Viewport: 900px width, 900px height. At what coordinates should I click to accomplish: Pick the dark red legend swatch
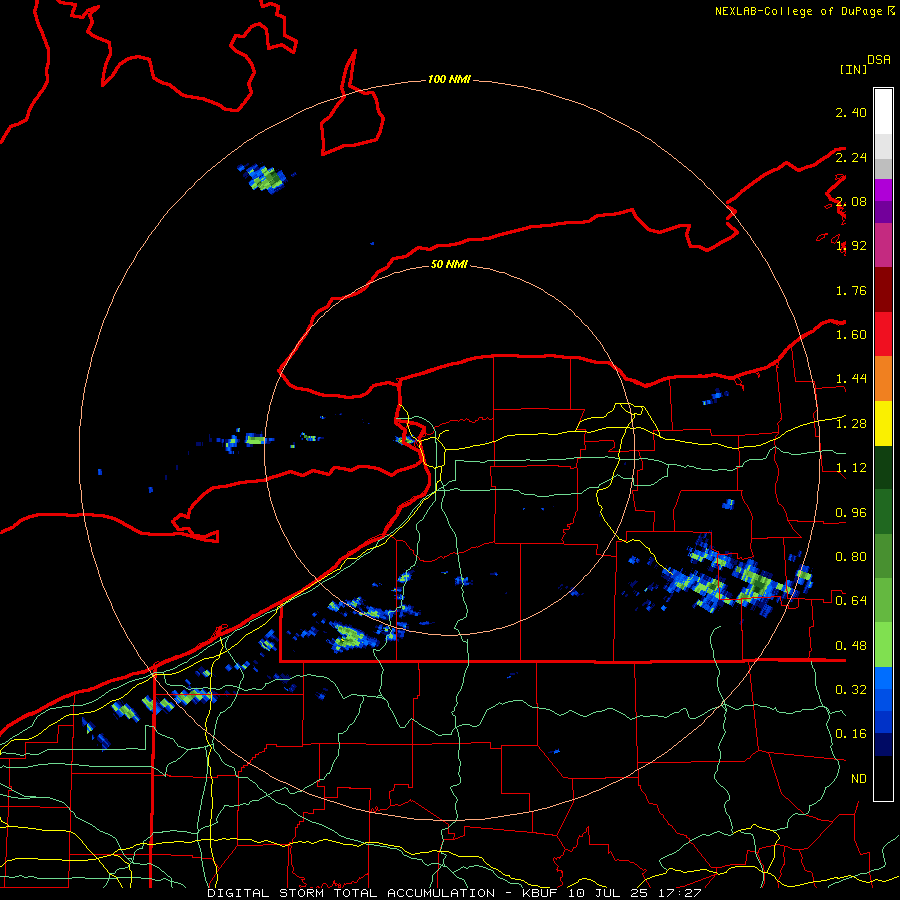click(883, 290)
